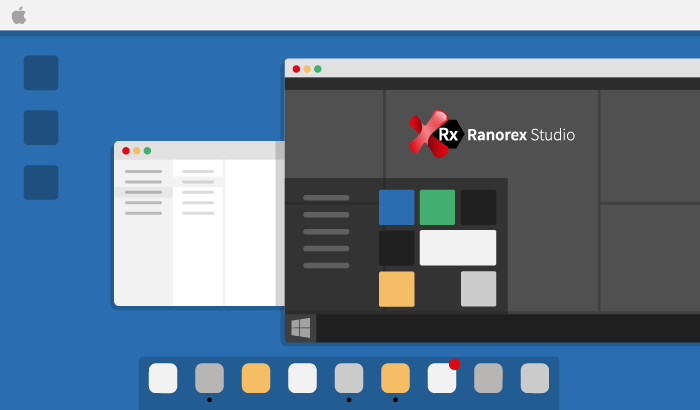Open the fifth dock icon, light gray with dot
700x410 pixels.
[349, 378]
